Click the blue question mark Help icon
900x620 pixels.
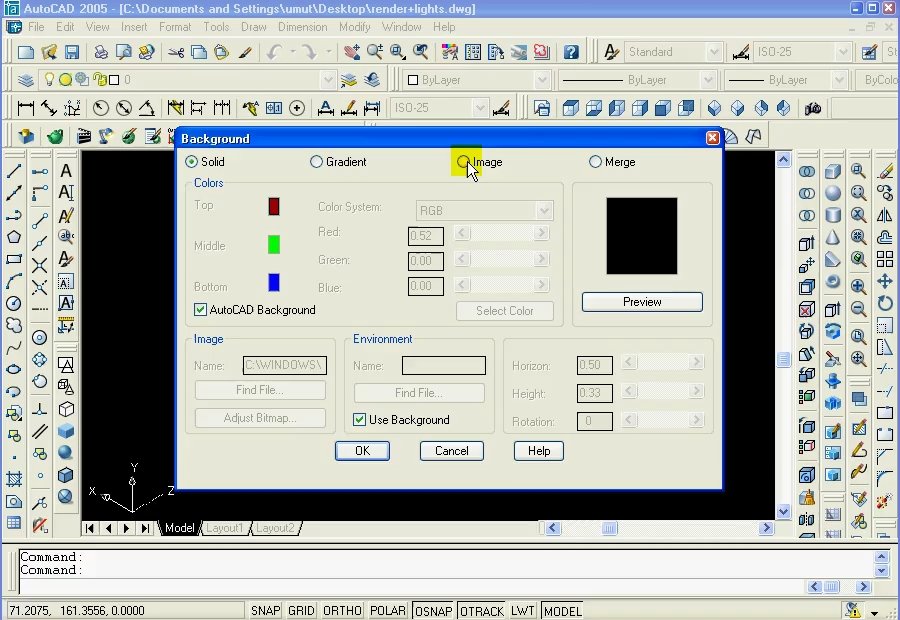[571, 52]
